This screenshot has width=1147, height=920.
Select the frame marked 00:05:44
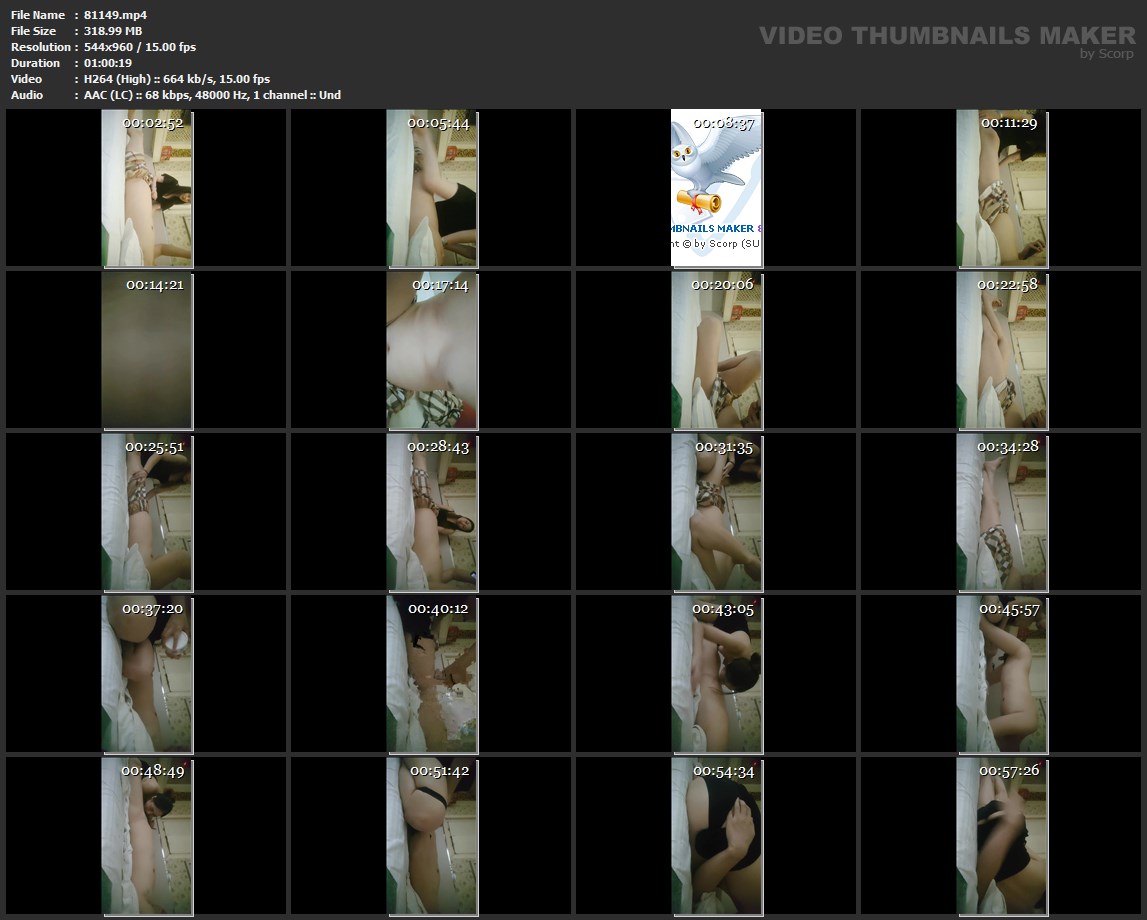point(432,188)
